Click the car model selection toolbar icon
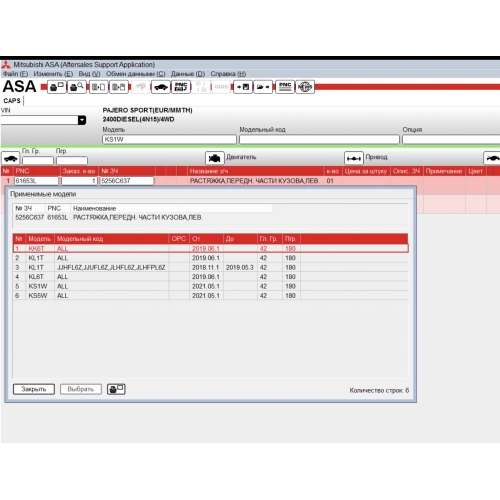This screenshot has width=500, height=500. click(161, 87)
